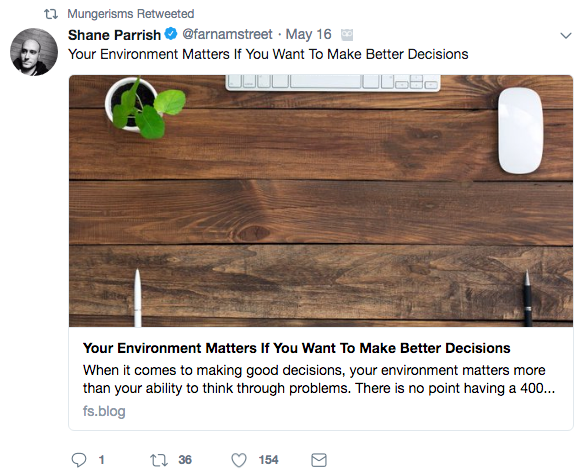Like the tweet with the heart icon
The image size is (586, 474).
(x=239, y=460)
